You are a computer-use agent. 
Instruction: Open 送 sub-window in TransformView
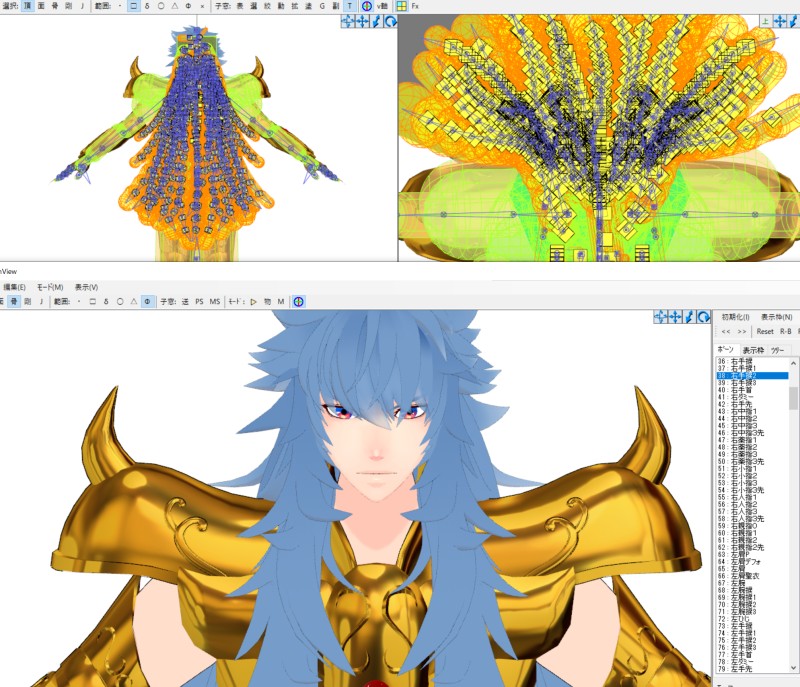185,301
